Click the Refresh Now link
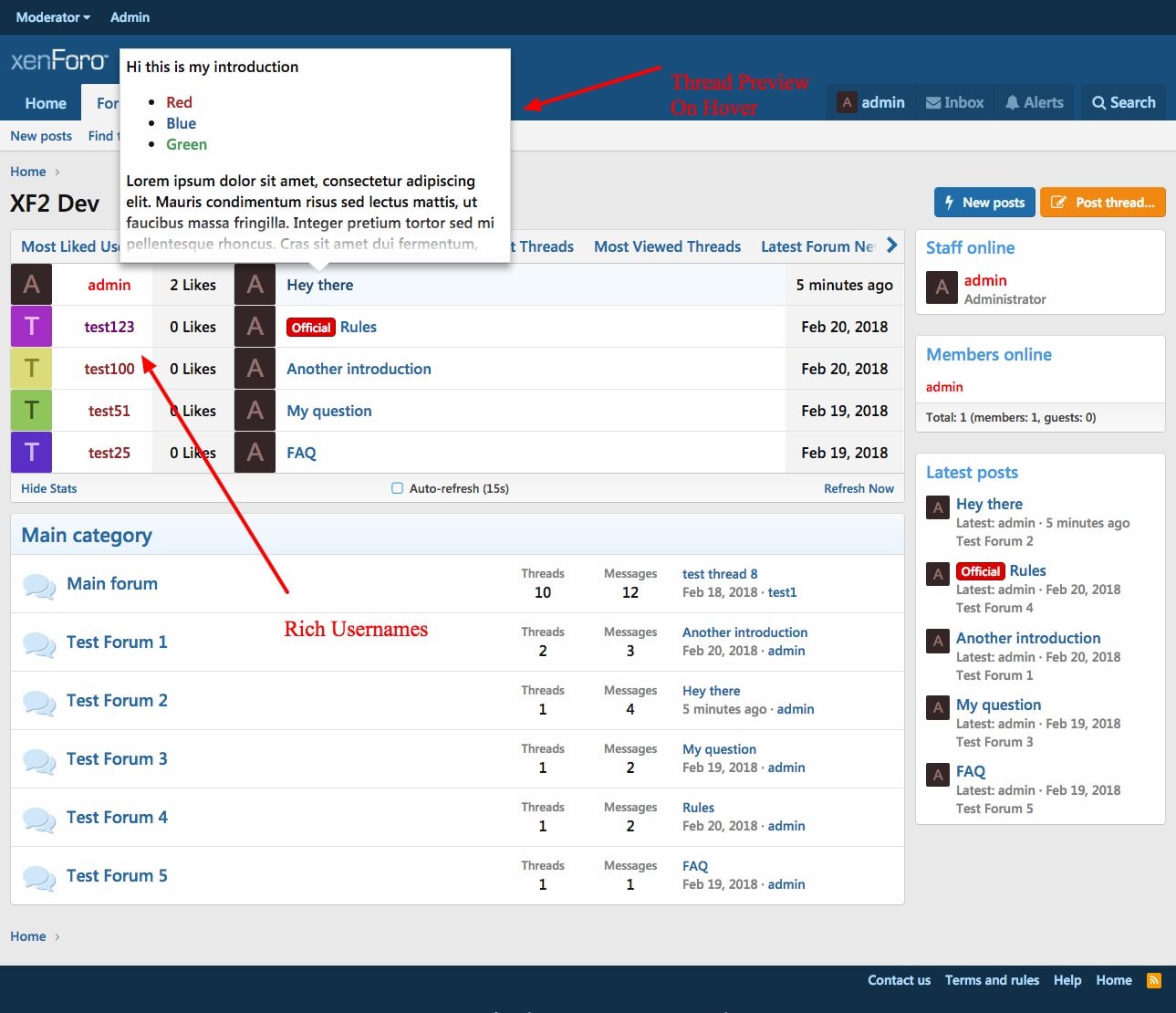Image resolution: width=1176 pixels, height=1013 pixels. [859, 488]
